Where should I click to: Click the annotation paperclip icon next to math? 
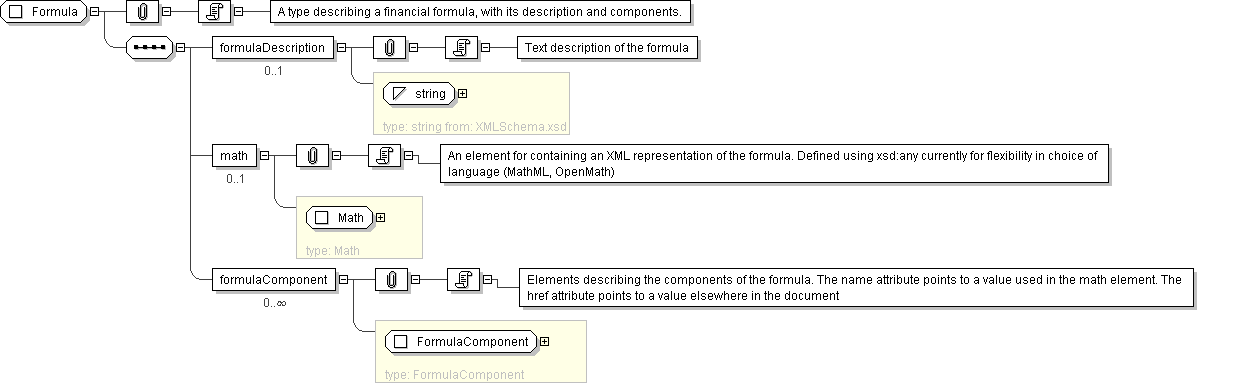point(312,155)
